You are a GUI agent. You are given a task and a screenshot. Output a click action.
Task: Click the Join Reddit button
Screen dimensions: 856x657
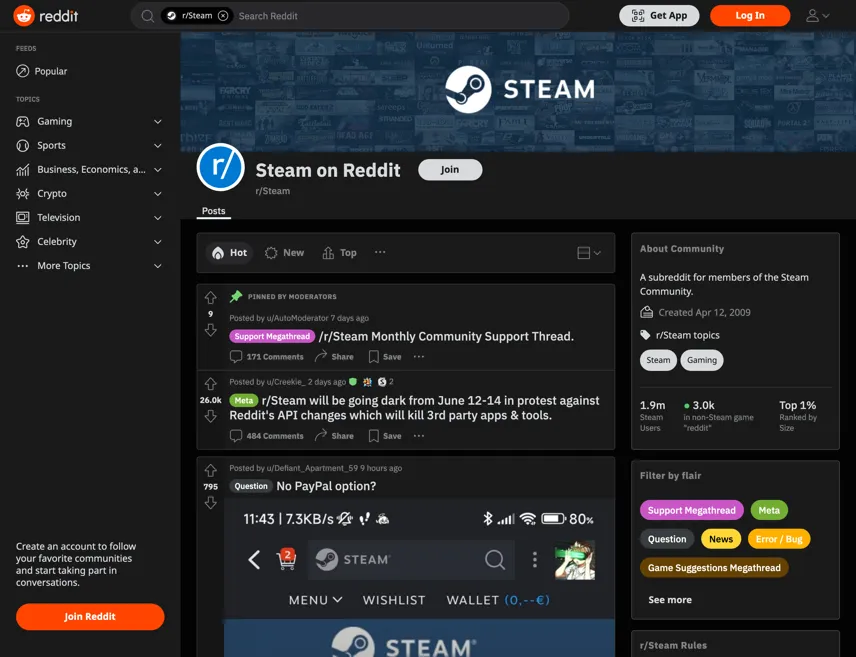(x=90, y=617)
